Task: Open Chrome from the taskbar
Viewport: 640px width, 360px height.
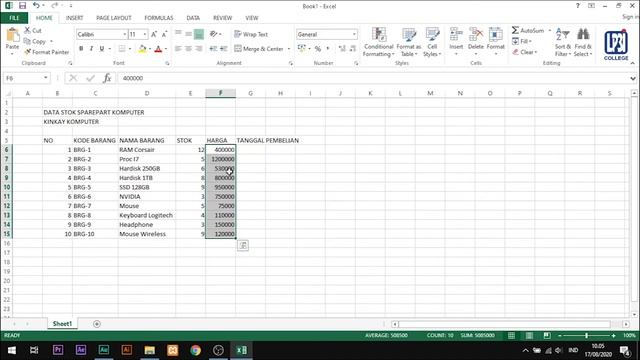Action: [196, 350]
